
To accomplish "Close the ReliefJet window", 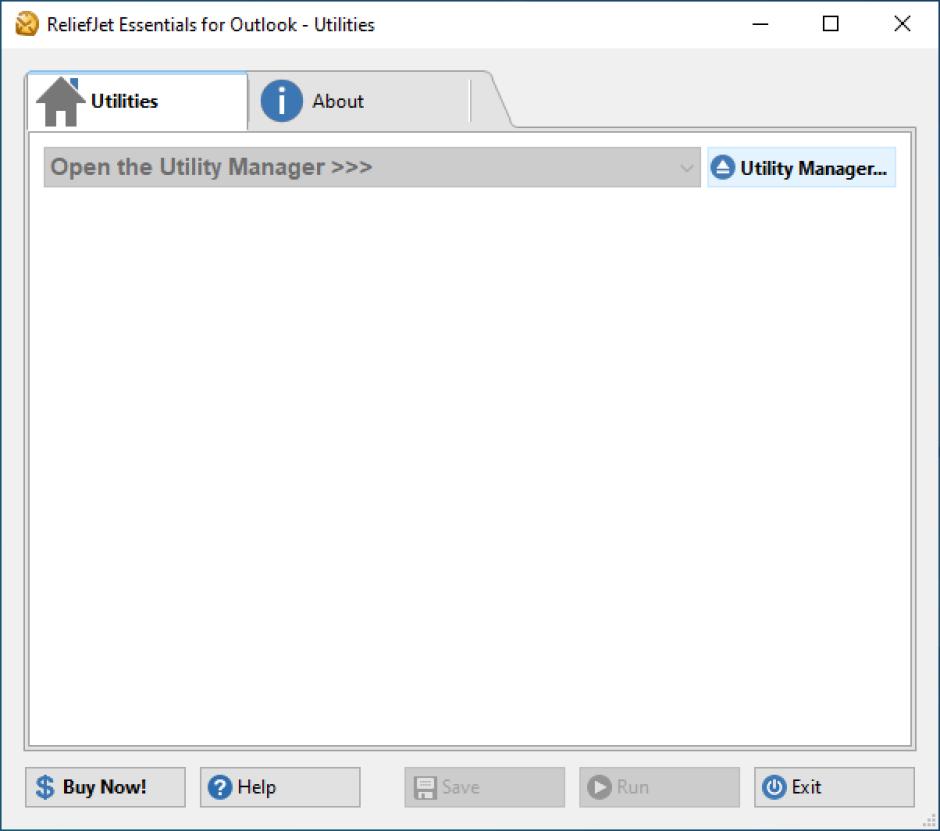I will pos(902,24).
